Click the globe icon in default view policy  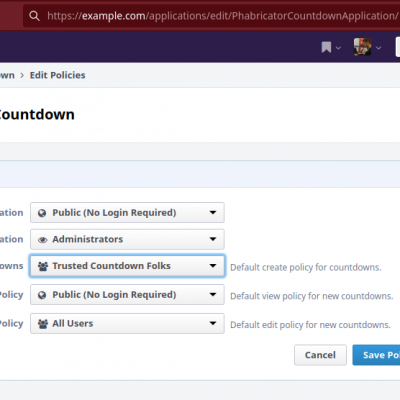(42, 295)
